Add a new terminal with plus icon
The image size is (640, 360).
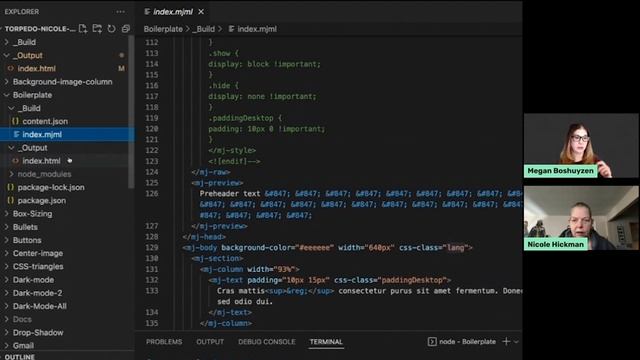click(x=506, y=342)
